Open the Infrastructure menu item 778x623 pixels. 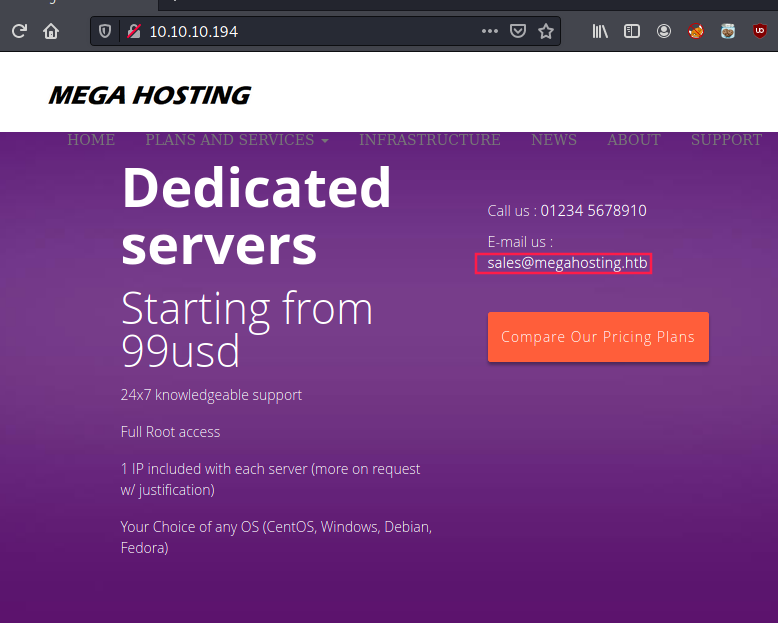[x=429, y=140]
